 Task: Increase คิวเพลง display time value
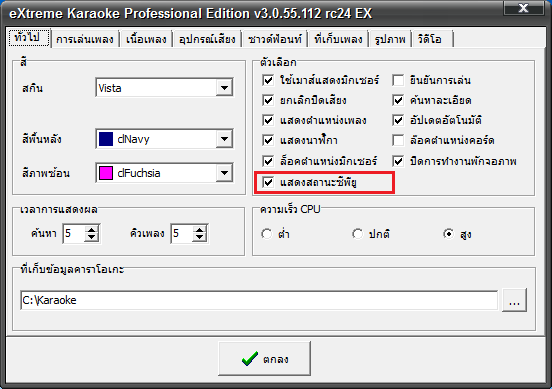(200, 230)
